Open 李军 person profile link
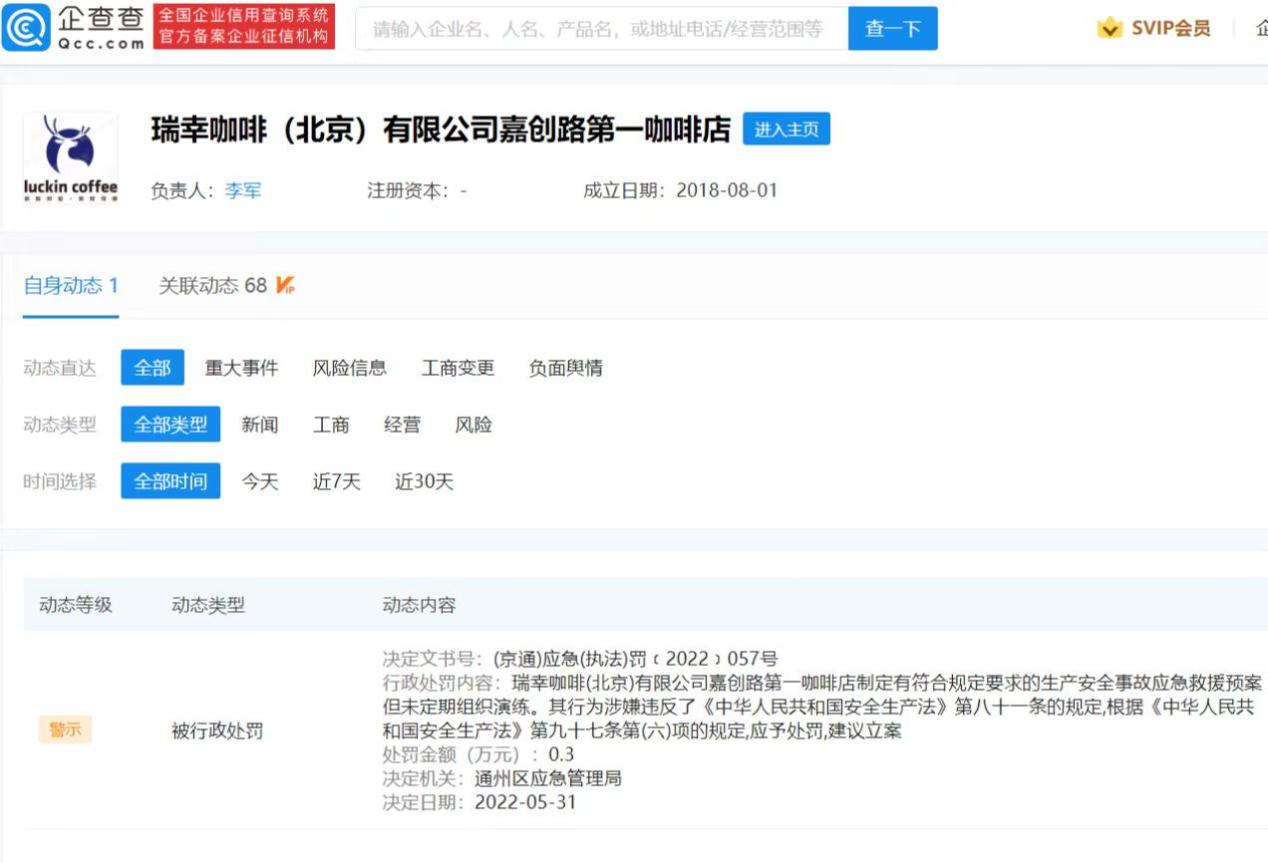1268x863 pixels. pos(243,190)
